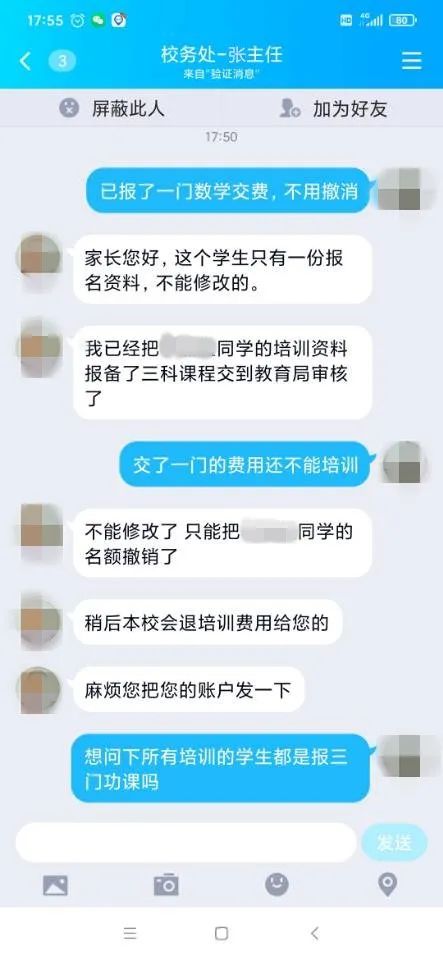This screenshot has height=960, width=443.
Task: Open the emoji smiley picker
Action: (x=277, y=884)
